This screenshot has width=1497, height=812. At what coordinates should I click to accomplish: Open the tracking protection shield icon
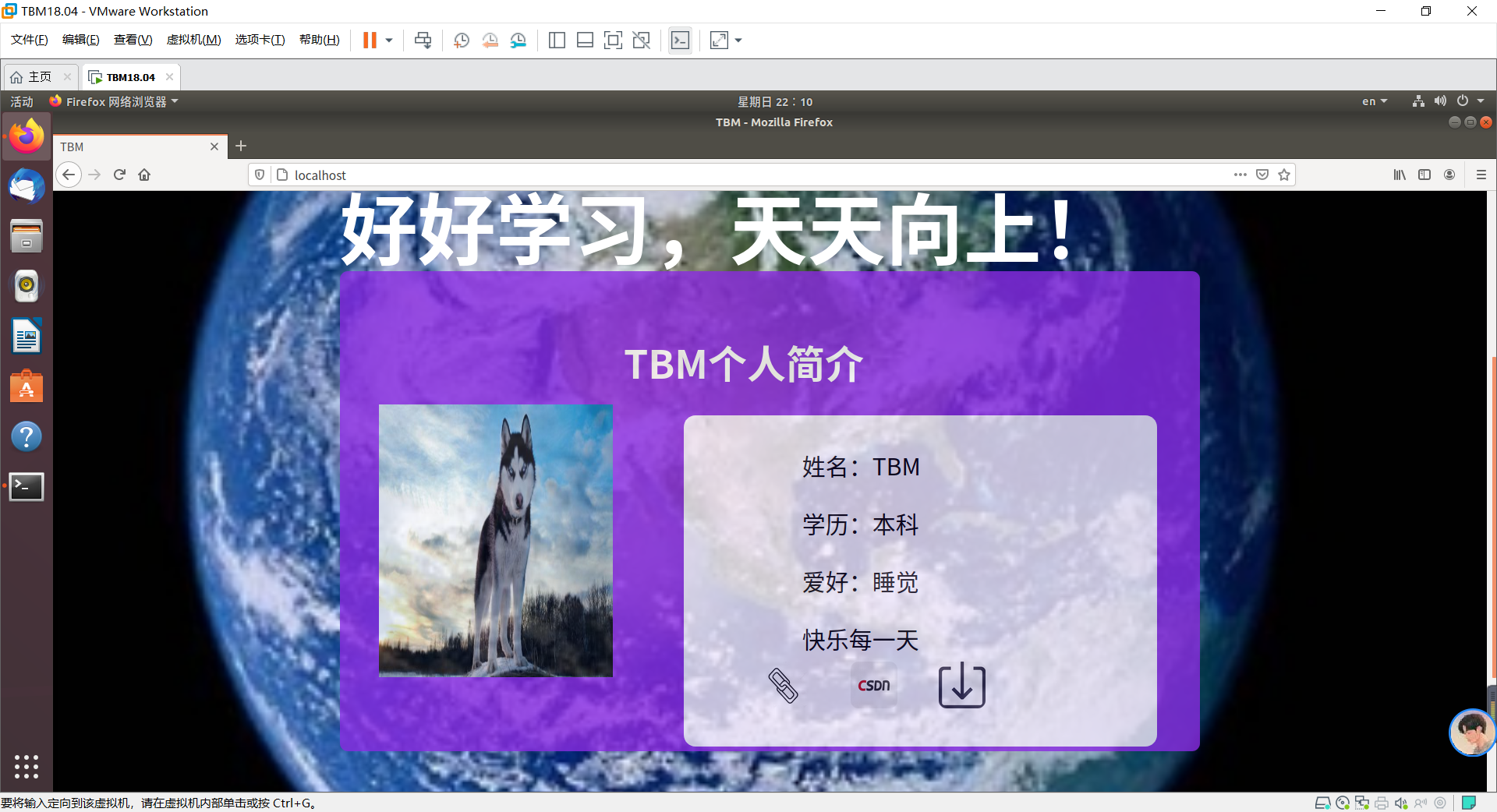coord(260,175)
